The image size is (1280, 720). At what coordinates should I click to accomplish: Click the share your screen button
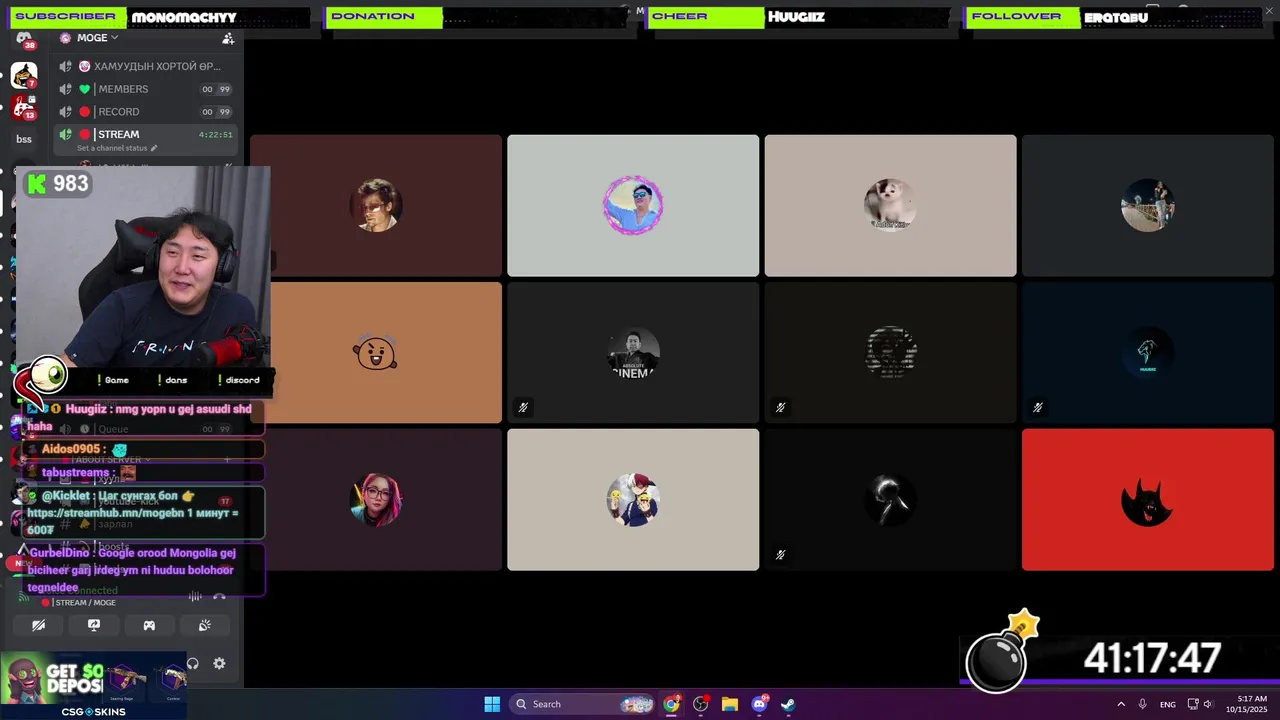tap(94, 625)
